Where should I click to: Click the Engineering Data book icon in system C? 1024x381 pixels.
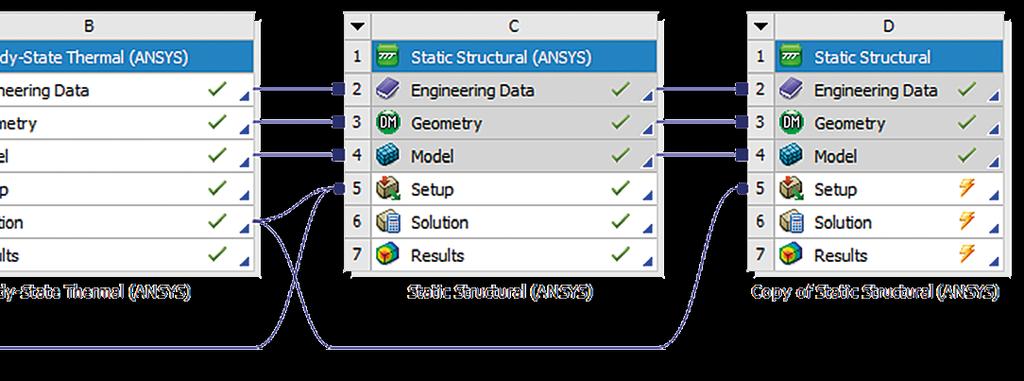point(388,90)
